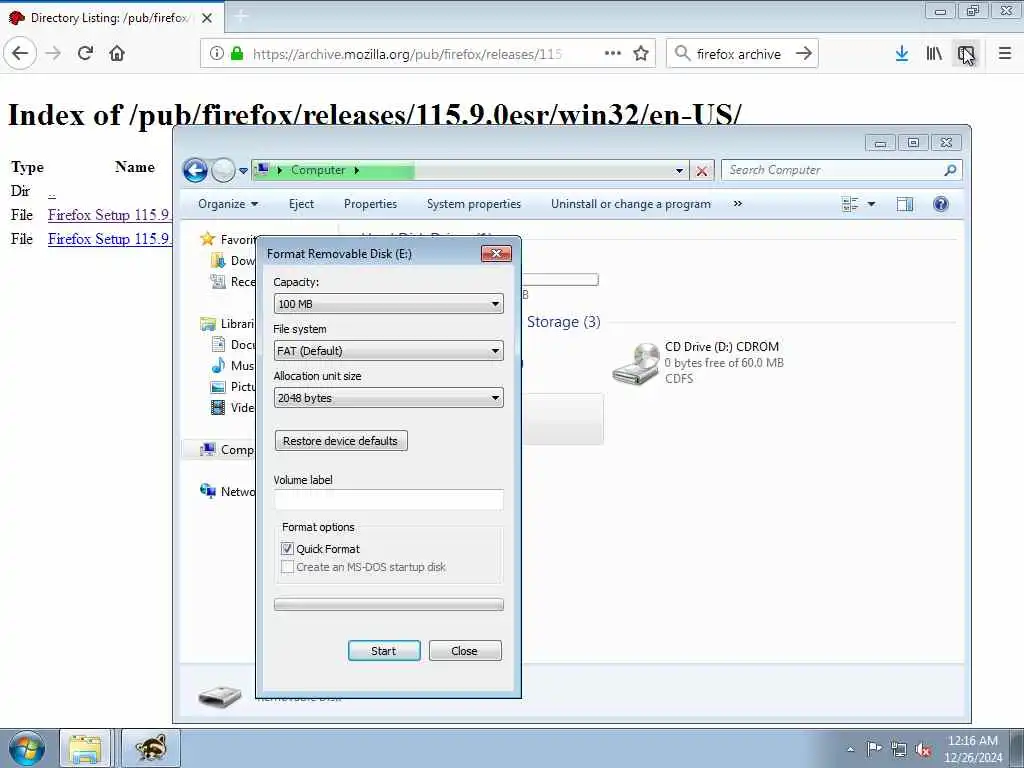Screen dimensions: 1024x768
Task: Select the CD Drive (D:) CDROM
Action: [x=699, y=362]
